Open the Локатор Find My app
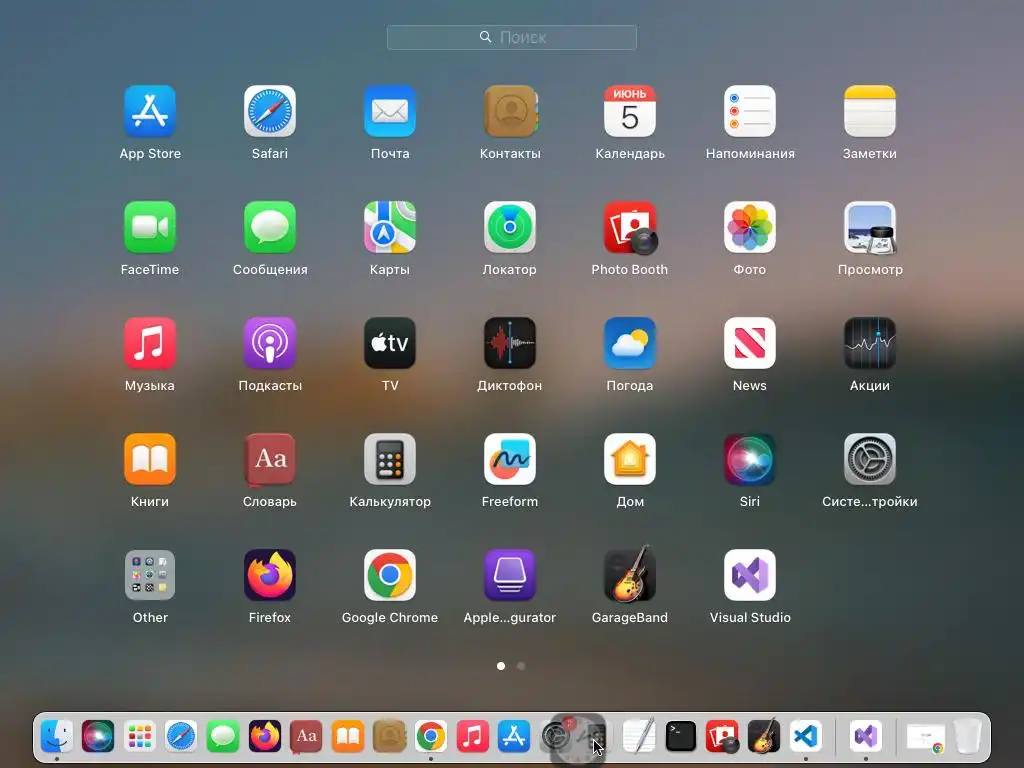Screen dimensions: 1024x768 coord(510,227)
